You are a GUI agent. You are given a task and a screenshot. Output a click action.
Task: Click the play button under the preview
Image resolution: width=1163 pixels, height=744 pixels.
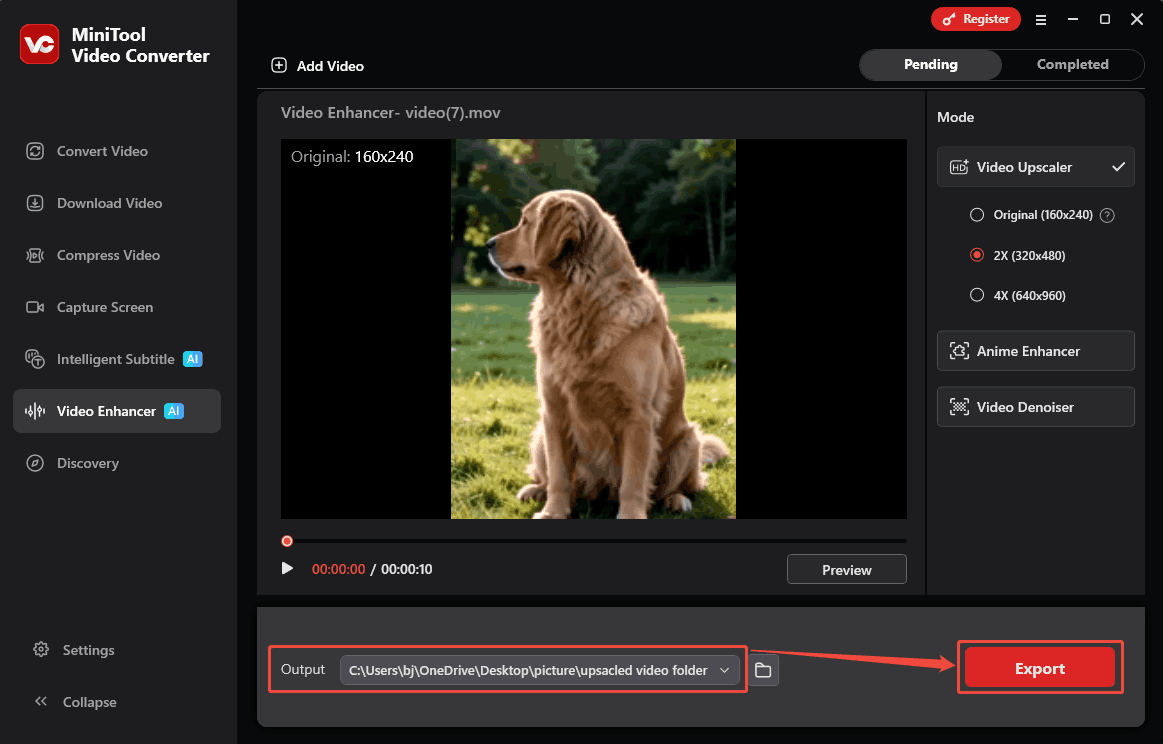click(287, 568)
